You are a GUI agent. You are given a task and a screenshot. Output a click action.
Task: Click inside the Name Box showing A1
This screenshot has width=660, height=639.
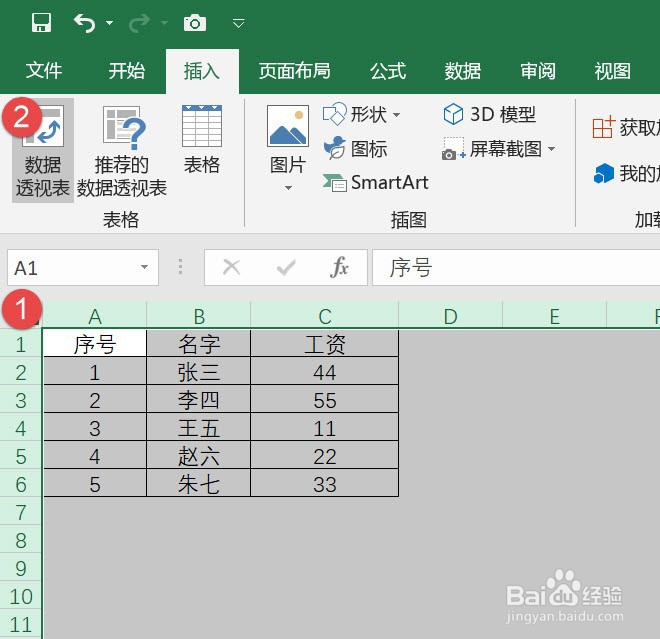click(x=72, y=268)
